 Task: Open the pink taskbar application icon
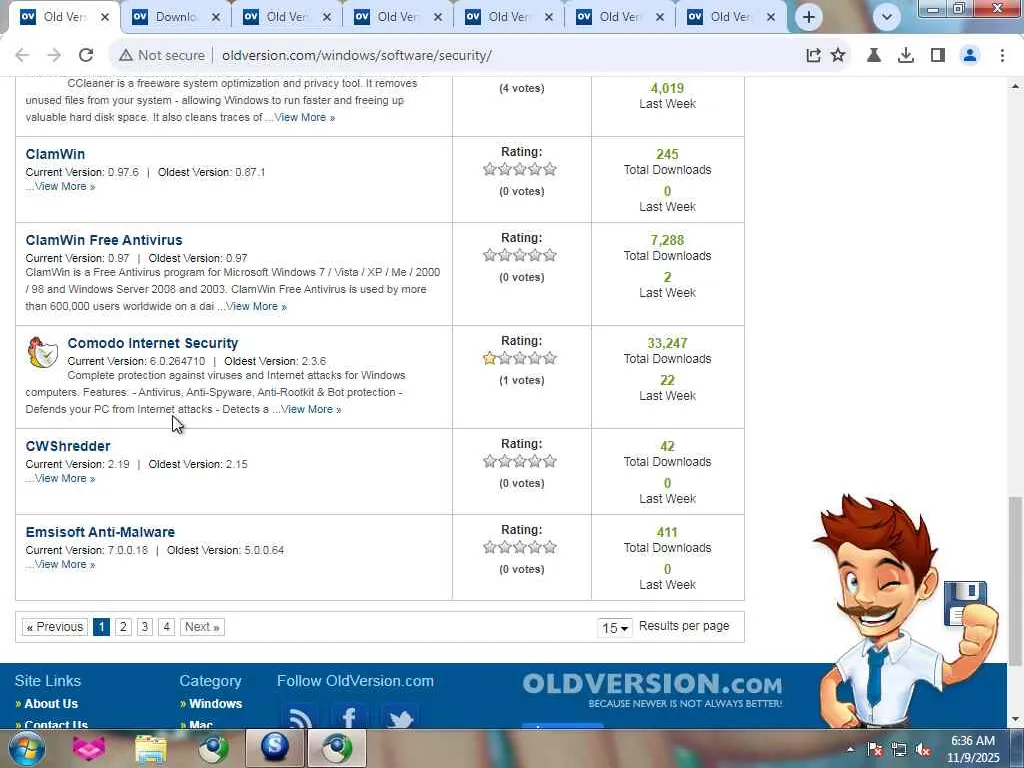click(x=89, y=748)
